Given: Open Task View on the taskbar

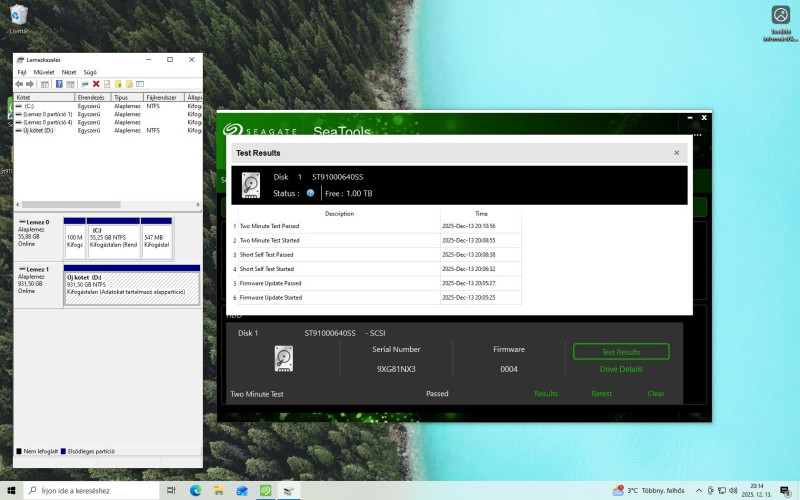Looking at the screenshot, I should [x=171, y=490].
